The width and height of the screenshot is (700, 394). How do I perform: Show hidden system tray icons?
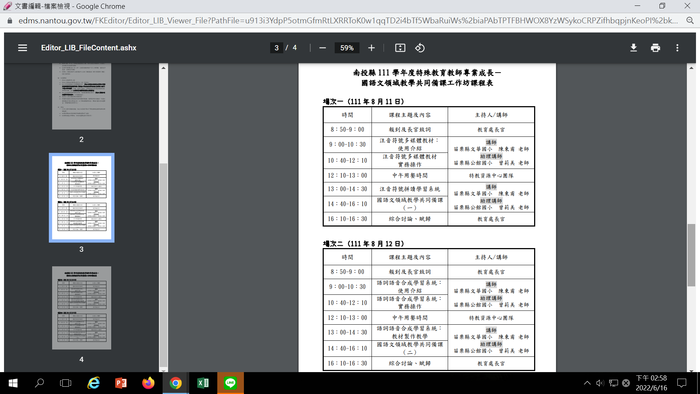tap(587, 383)
